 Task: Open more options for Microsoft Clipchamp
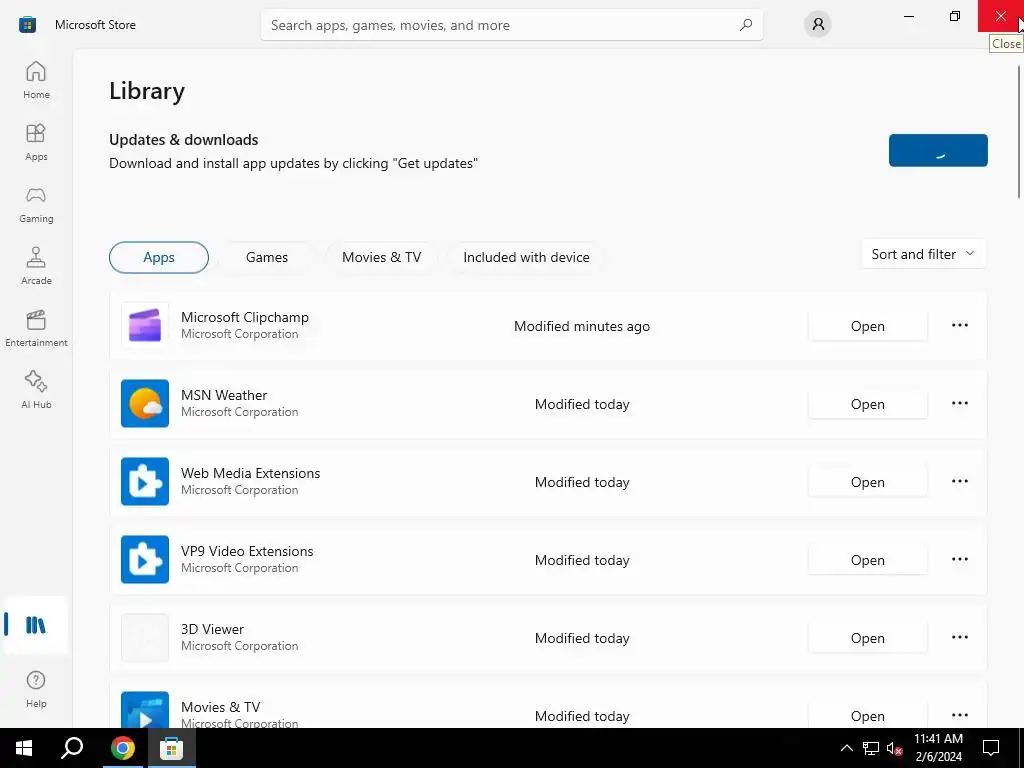point(959,325)
